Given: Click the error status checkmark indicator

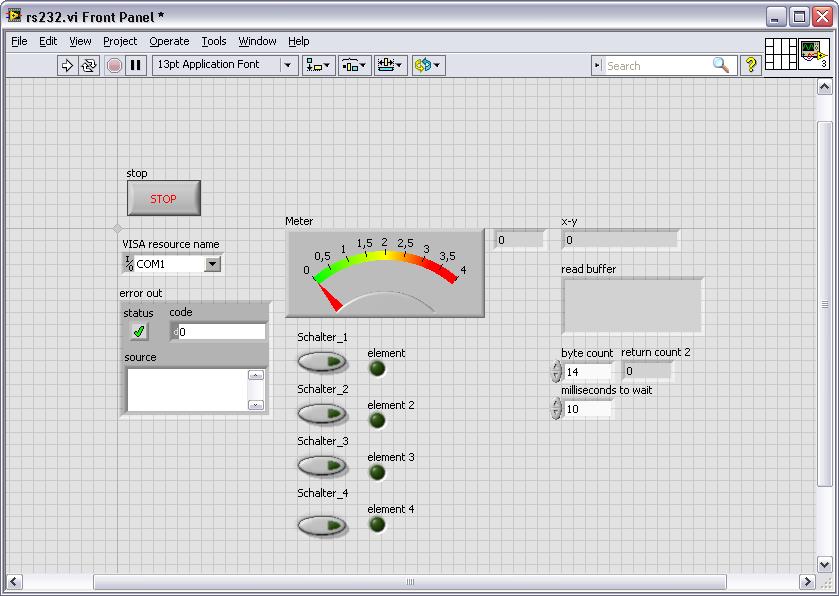Looking at the screenshot, I should coord(139,332).
